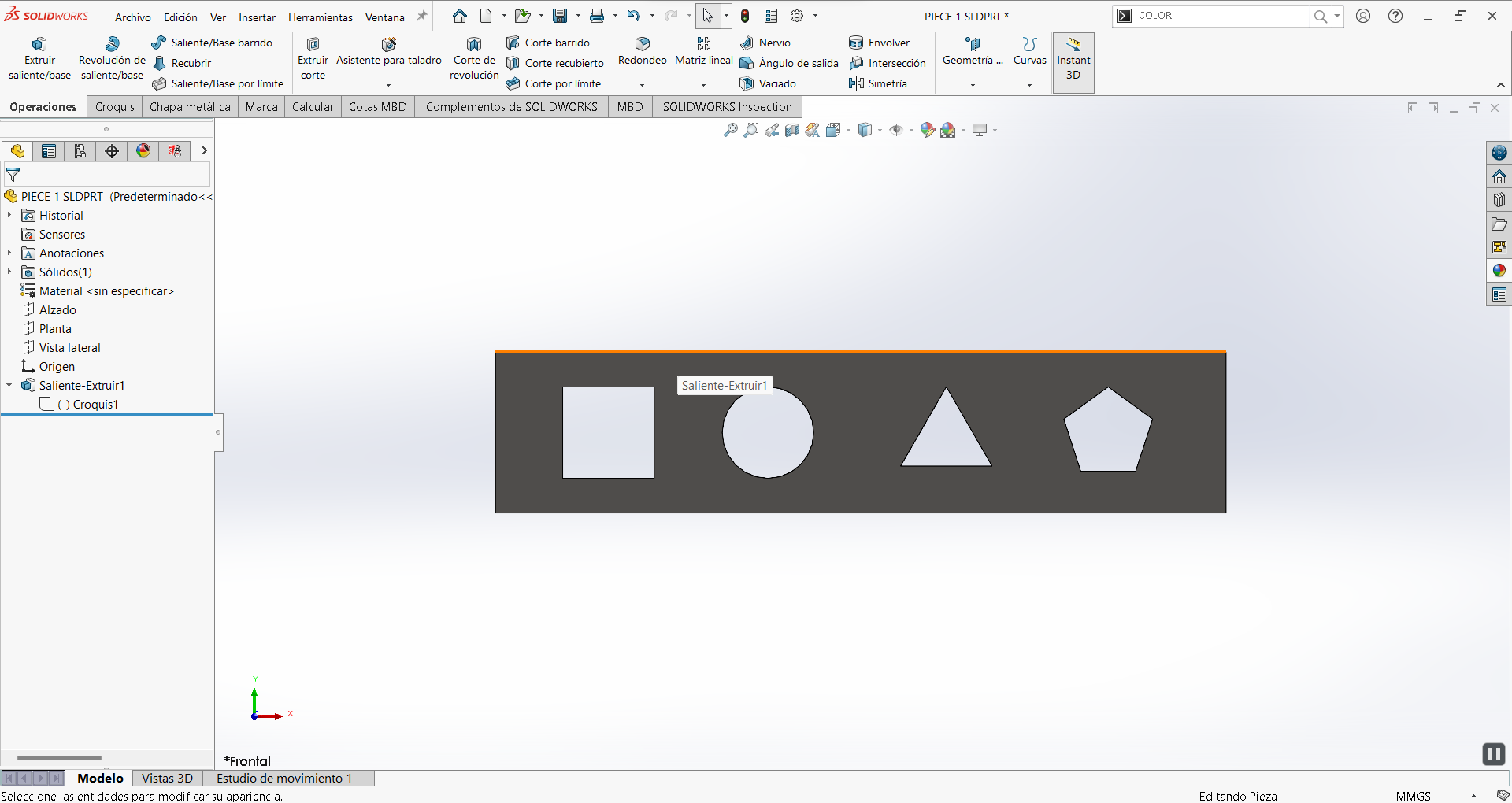Open the Curvas tool
The height and width of the screenshot is (803, 1512).
pyautogui.click(x=1029, y=52)
